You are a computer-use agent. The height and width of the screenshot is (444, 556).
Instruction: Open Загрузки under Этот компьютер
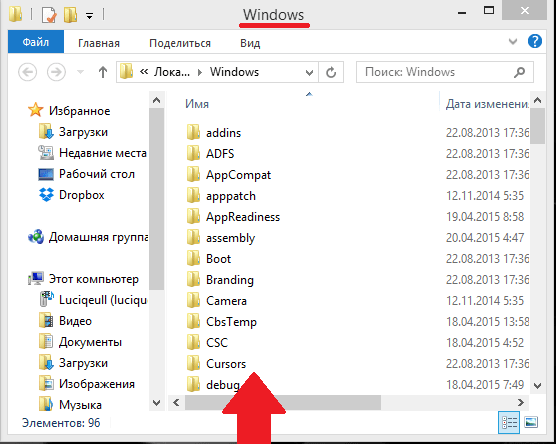[x=83, y=363]
